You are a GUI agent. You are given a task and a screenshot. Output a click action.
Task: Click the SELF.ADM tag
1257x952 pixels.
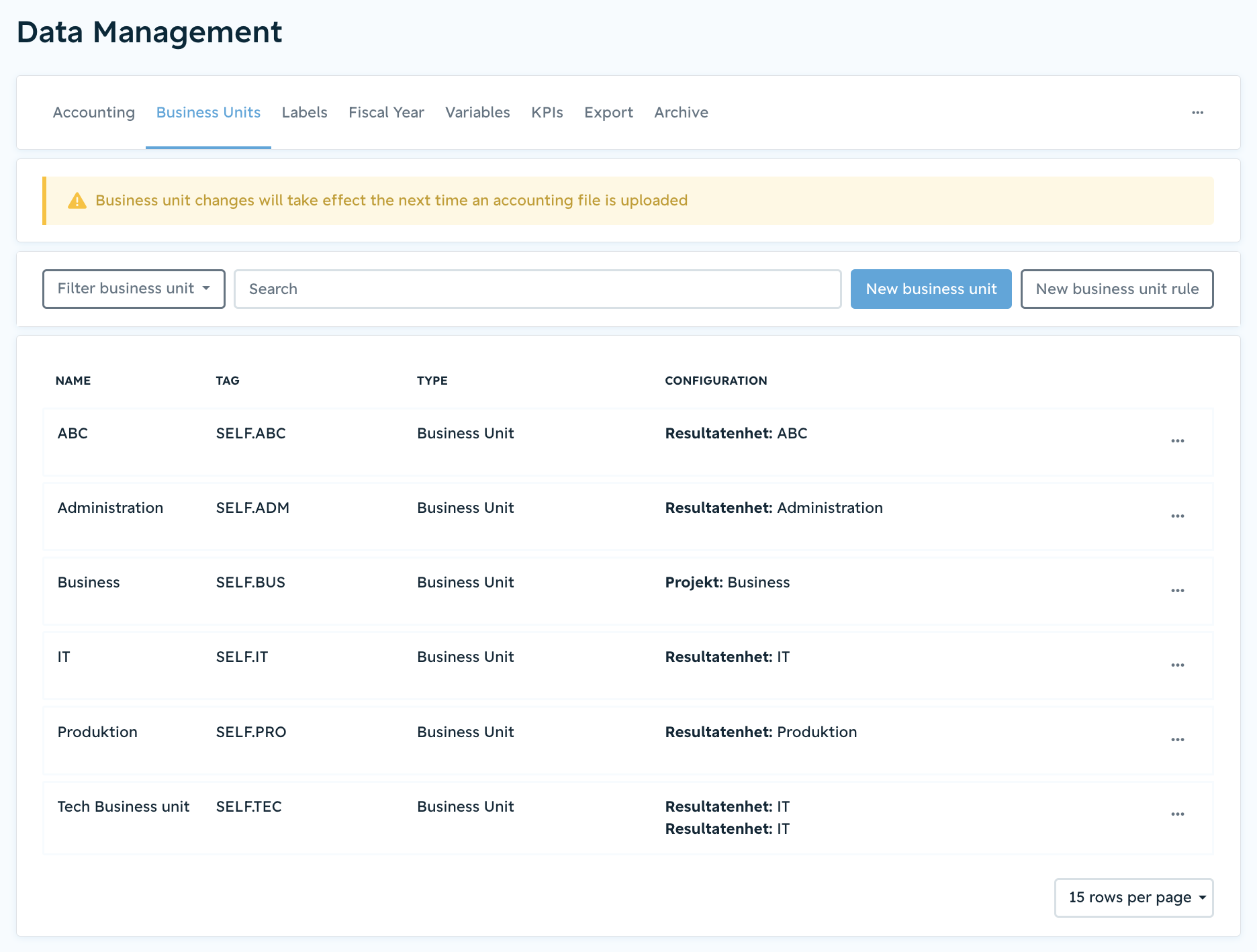[252, 508]
